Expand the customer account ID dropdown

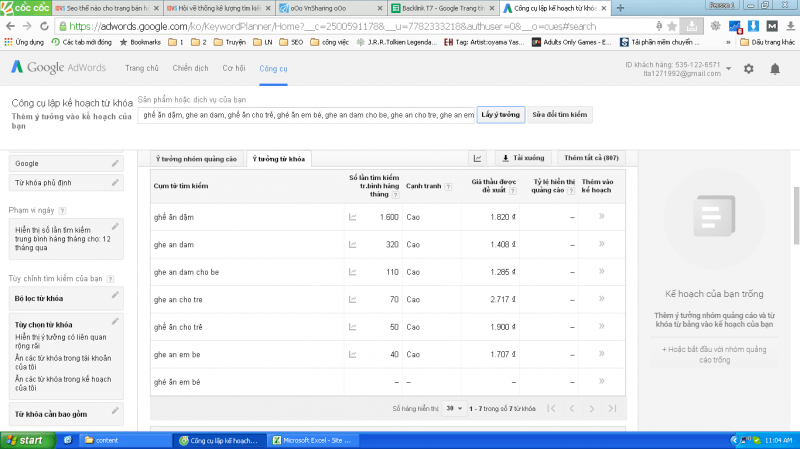[730, 68]
